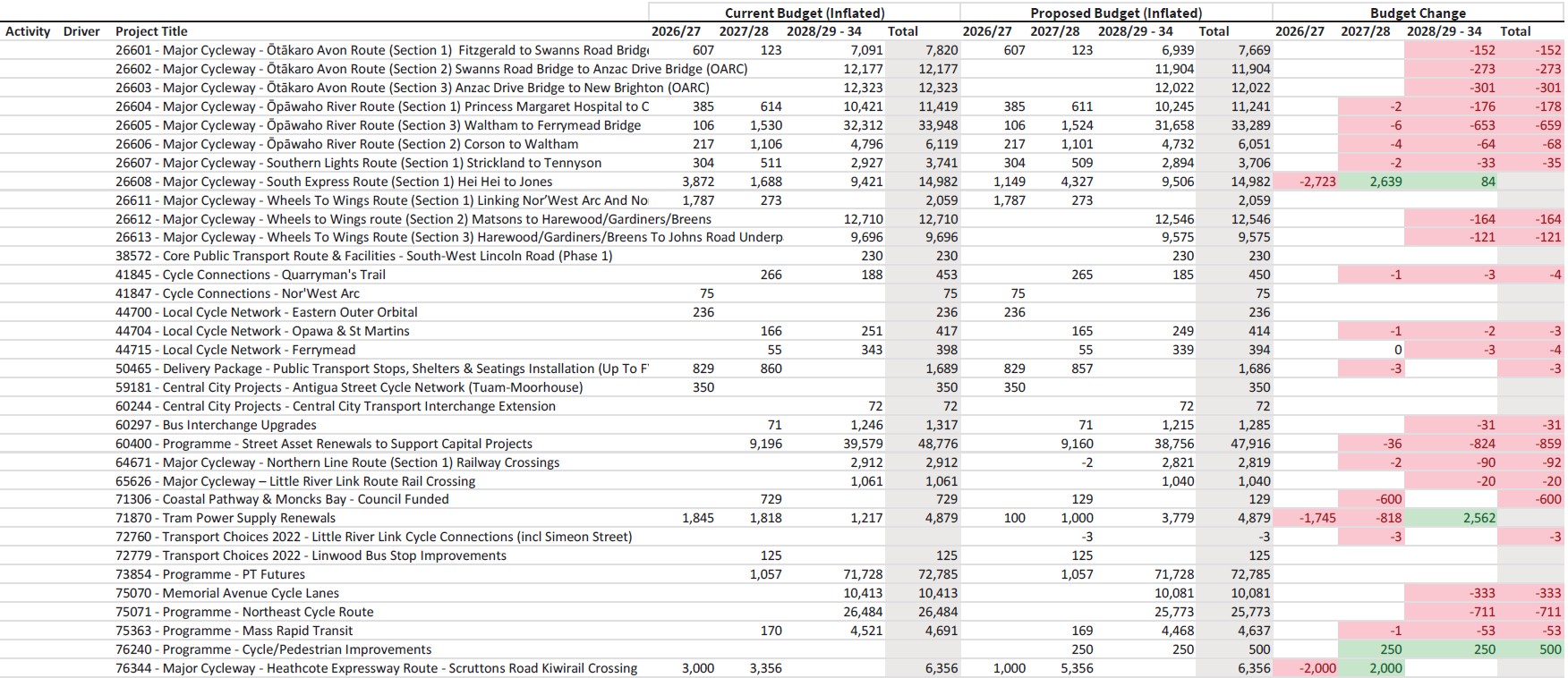Click the Project Title column header

[151, 31]
